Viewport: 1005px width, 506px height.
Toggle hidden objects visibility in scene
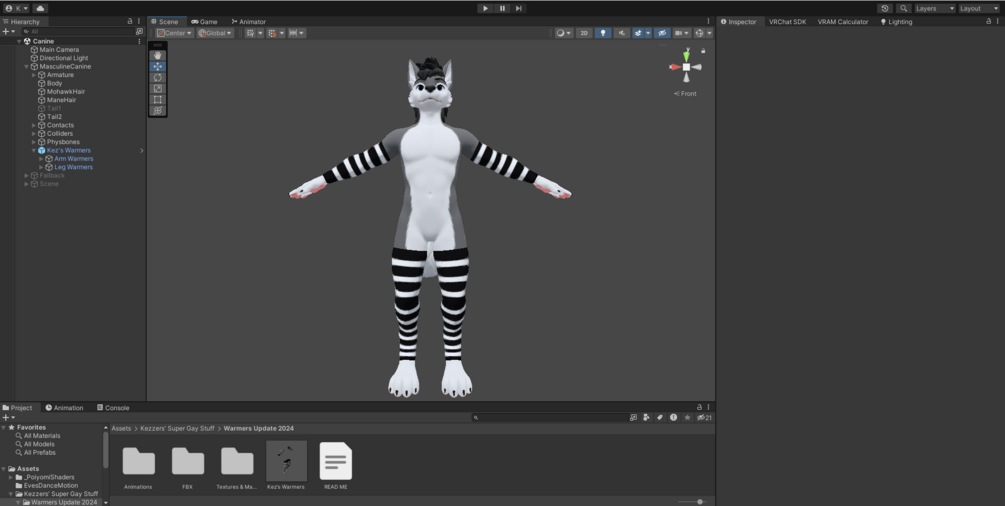(x=662, y=33)
